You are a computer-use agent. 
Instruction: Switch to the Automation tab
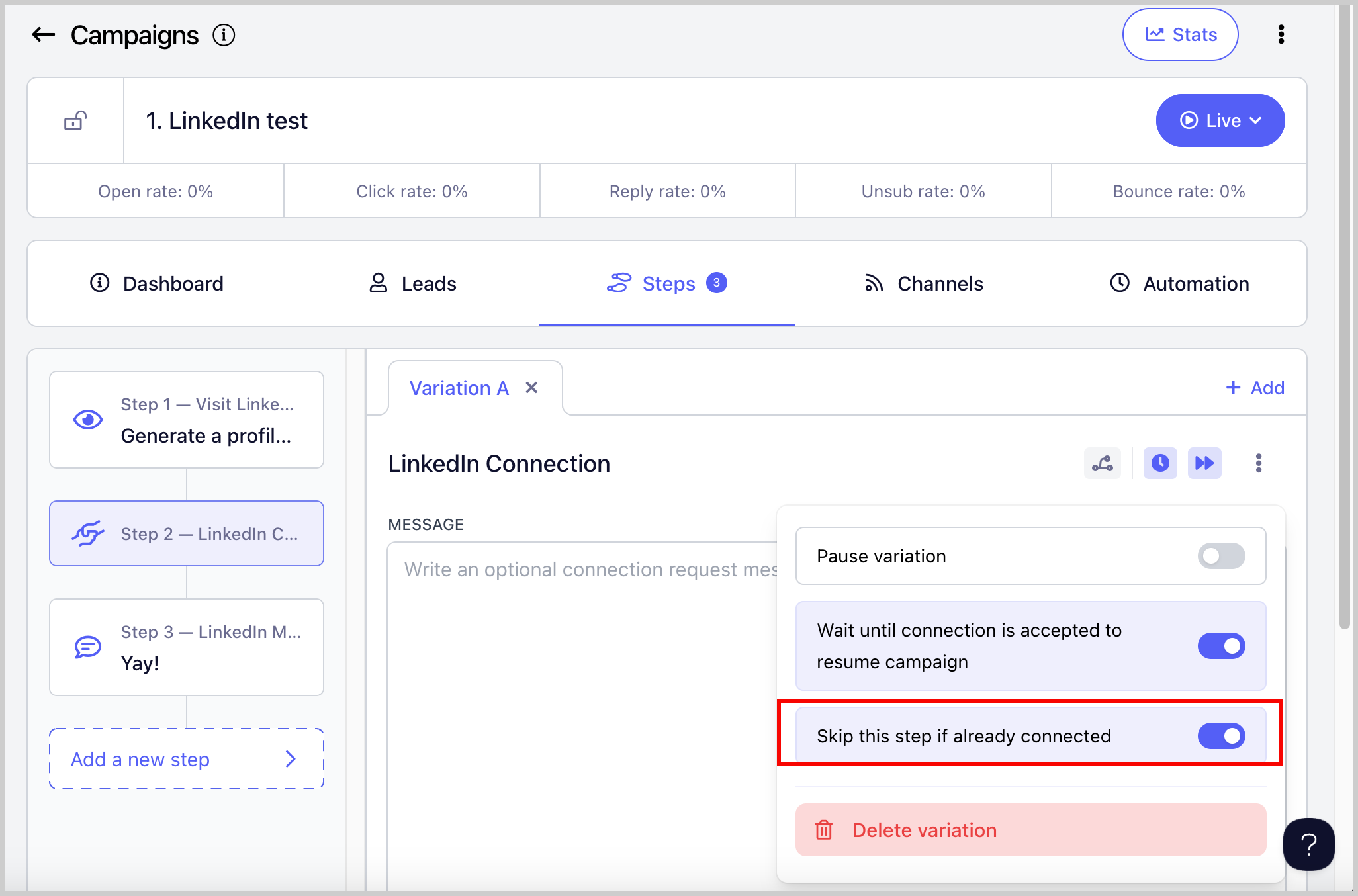point(1179,283)
